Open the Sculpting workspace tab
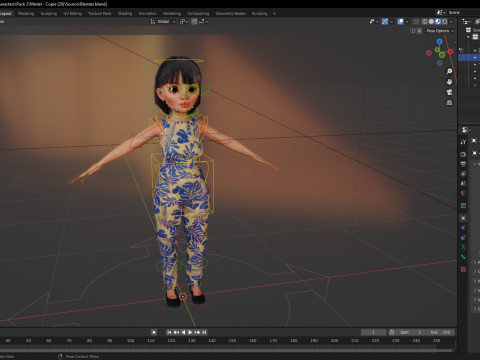 pyautogui.click(x=49, y=13)
